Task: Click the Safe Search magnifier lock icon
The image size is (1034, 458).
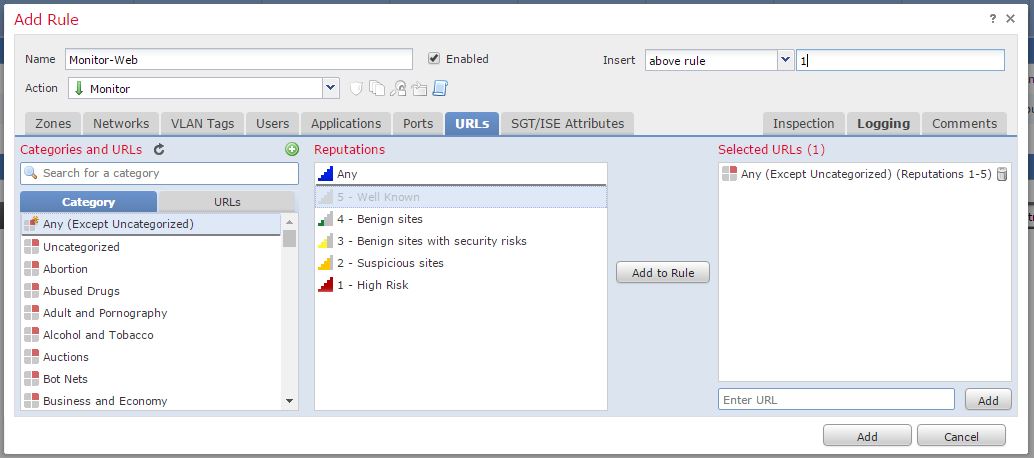Action: tap(398, 88)
